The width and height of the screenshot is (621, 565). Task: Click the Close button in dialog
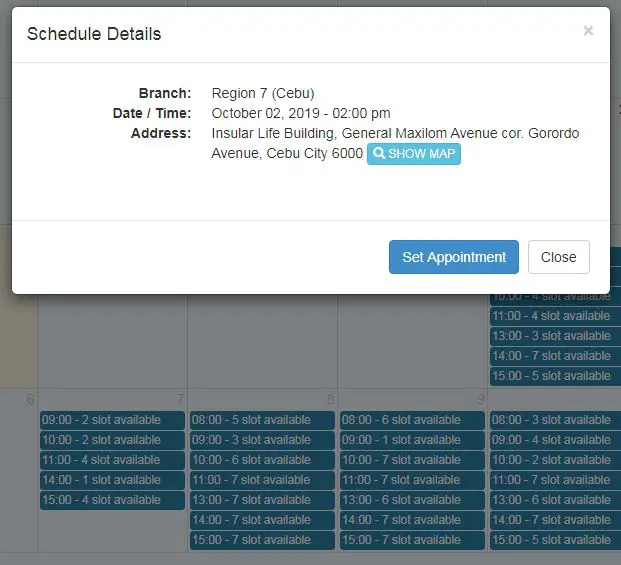pyautogui.click(x=558, y=257)
